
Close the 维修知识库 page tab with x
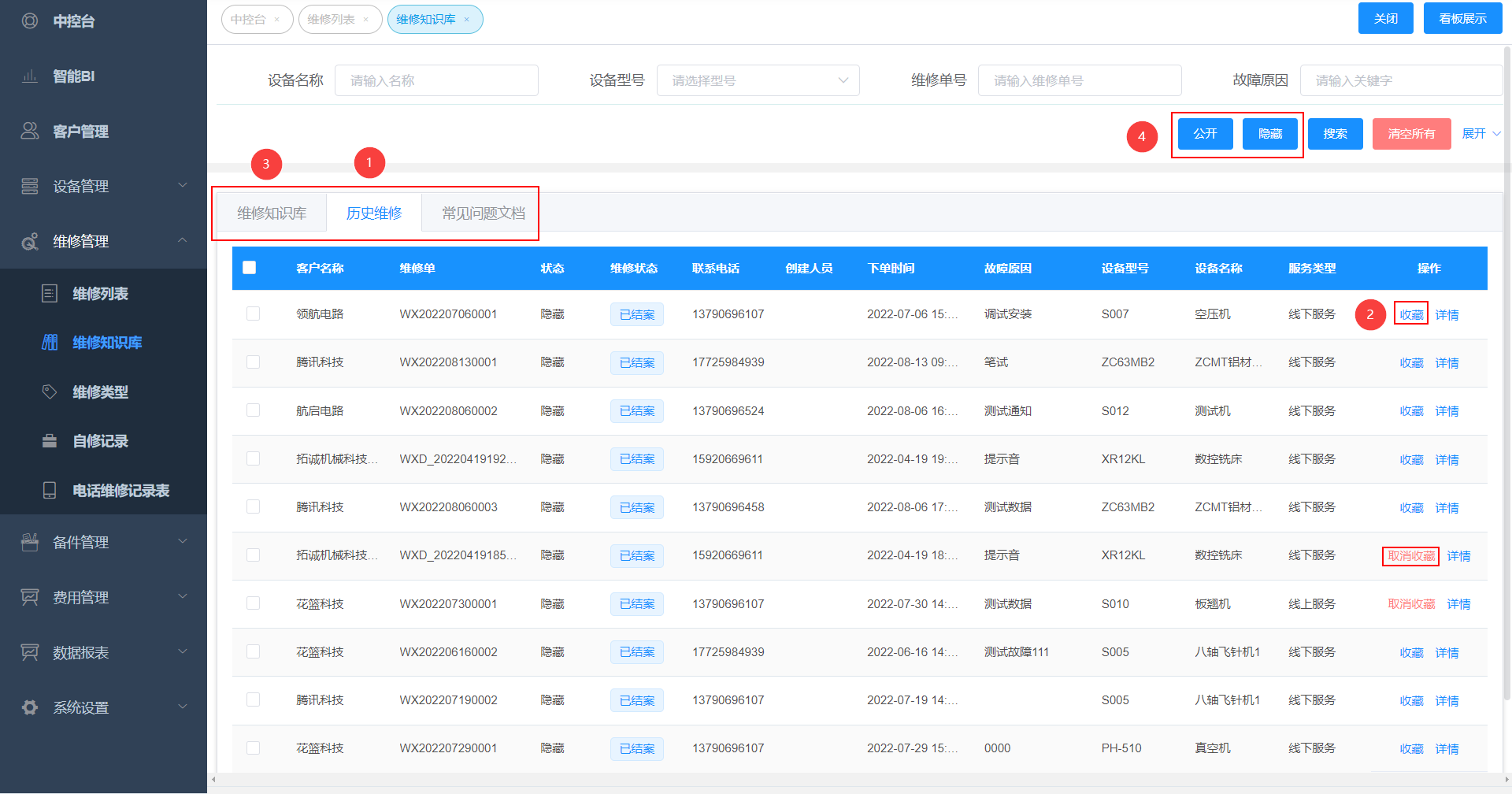point(466,20)
